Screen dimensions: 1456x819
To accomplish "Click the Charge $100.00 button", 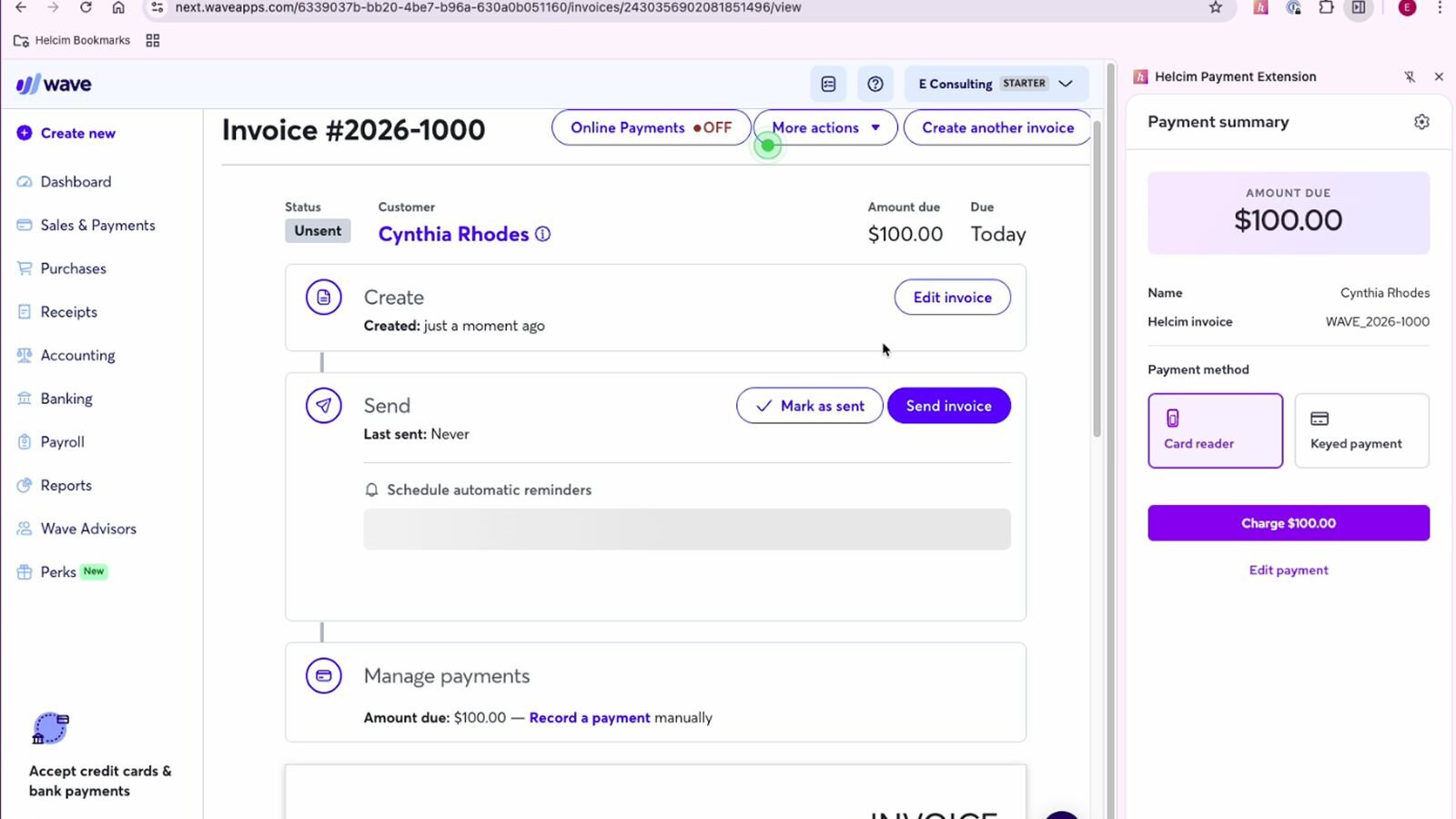I will [x=1288, y=523].
